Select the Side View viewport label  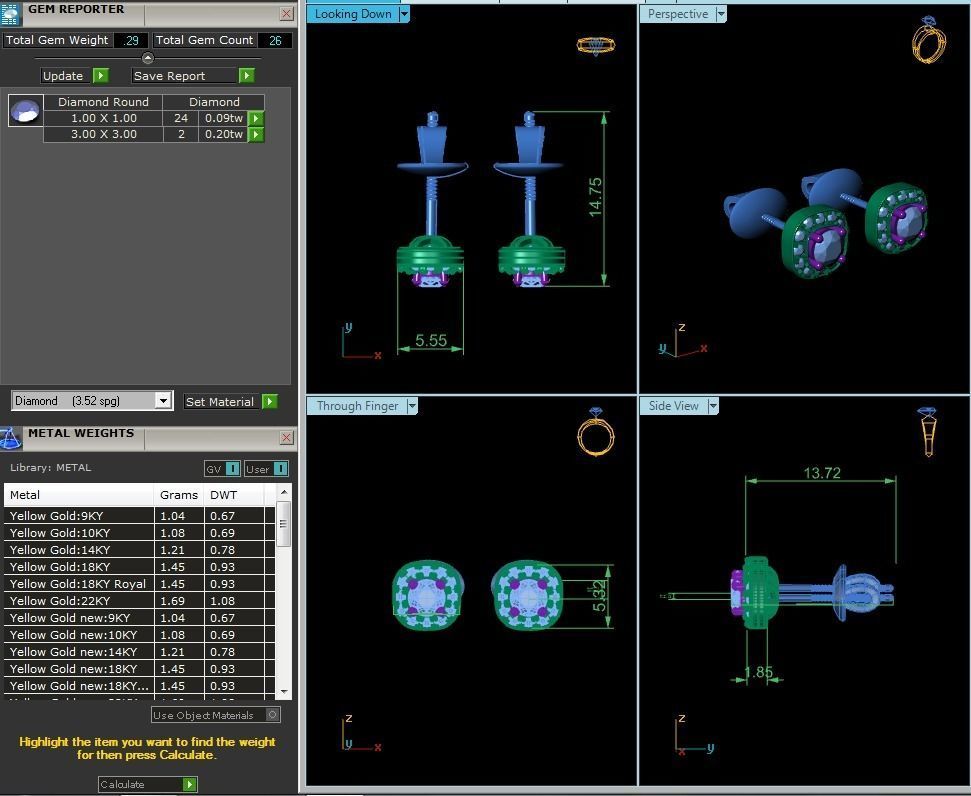(674, 406)
